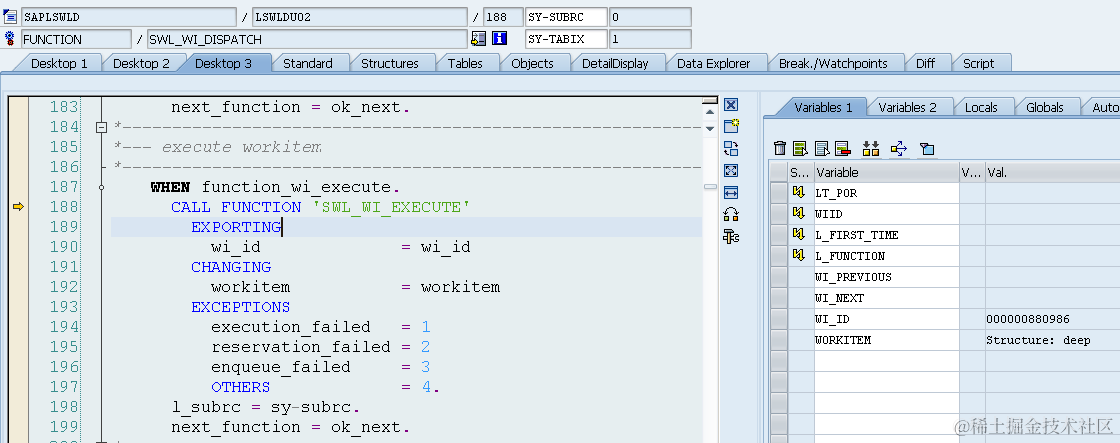This screenshot has width=1120, height=443.
Task: Click the change icon for L_FUNCTION
Action: click(x=799, y=256)
